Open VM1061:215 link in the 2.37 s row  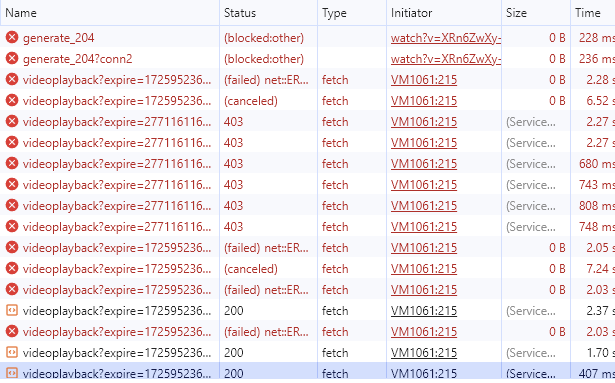click(424, 311)
